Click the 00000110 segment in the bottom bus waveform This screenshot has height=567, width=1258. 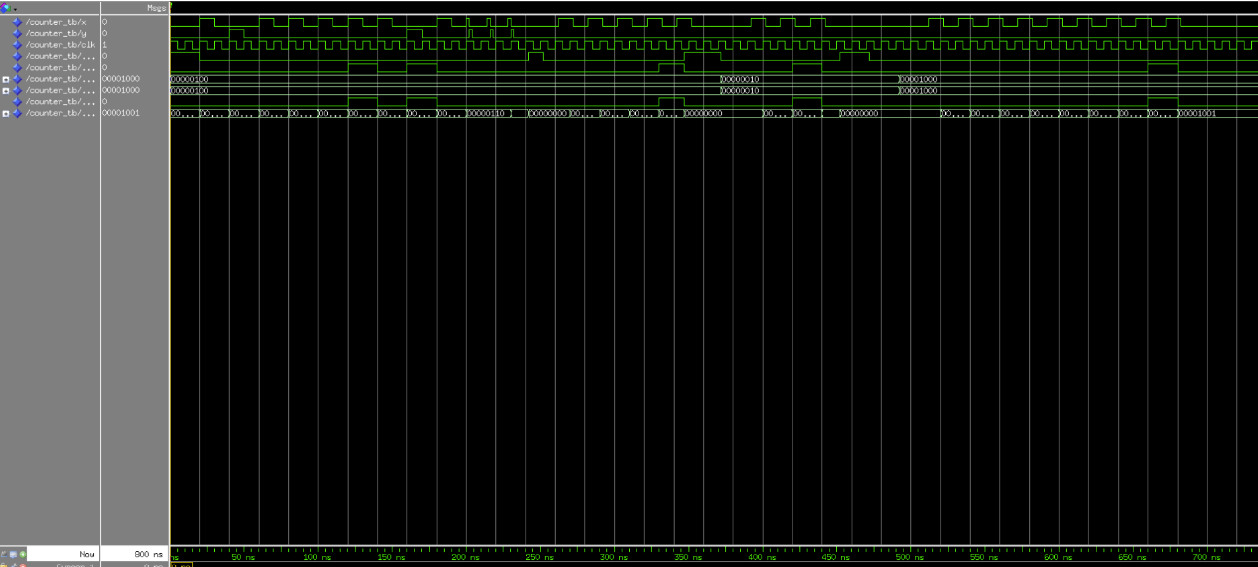point(488,113)
